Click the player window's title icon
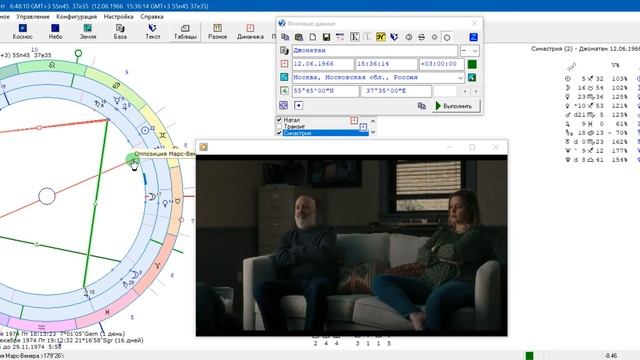Viewport: 640px width, 360px height. (x=203, y=147)
